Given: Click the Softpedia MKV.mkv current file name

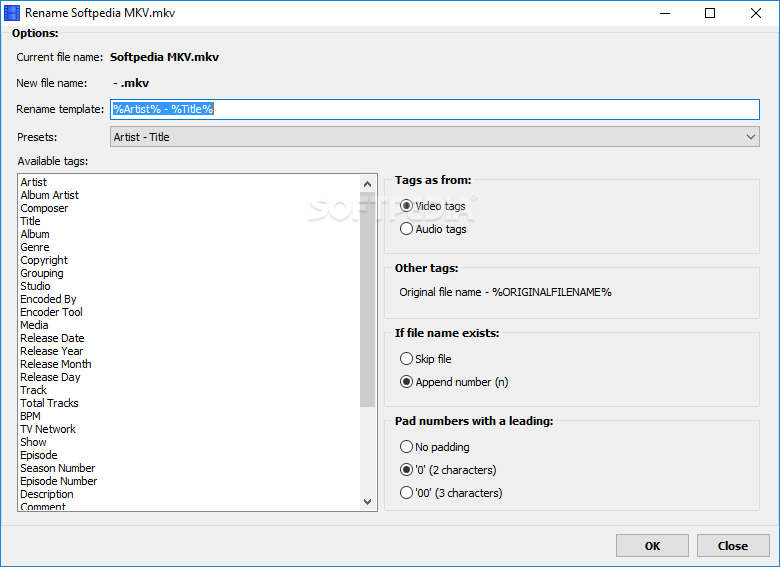Looking at the screenshot, I should [164, 57].
